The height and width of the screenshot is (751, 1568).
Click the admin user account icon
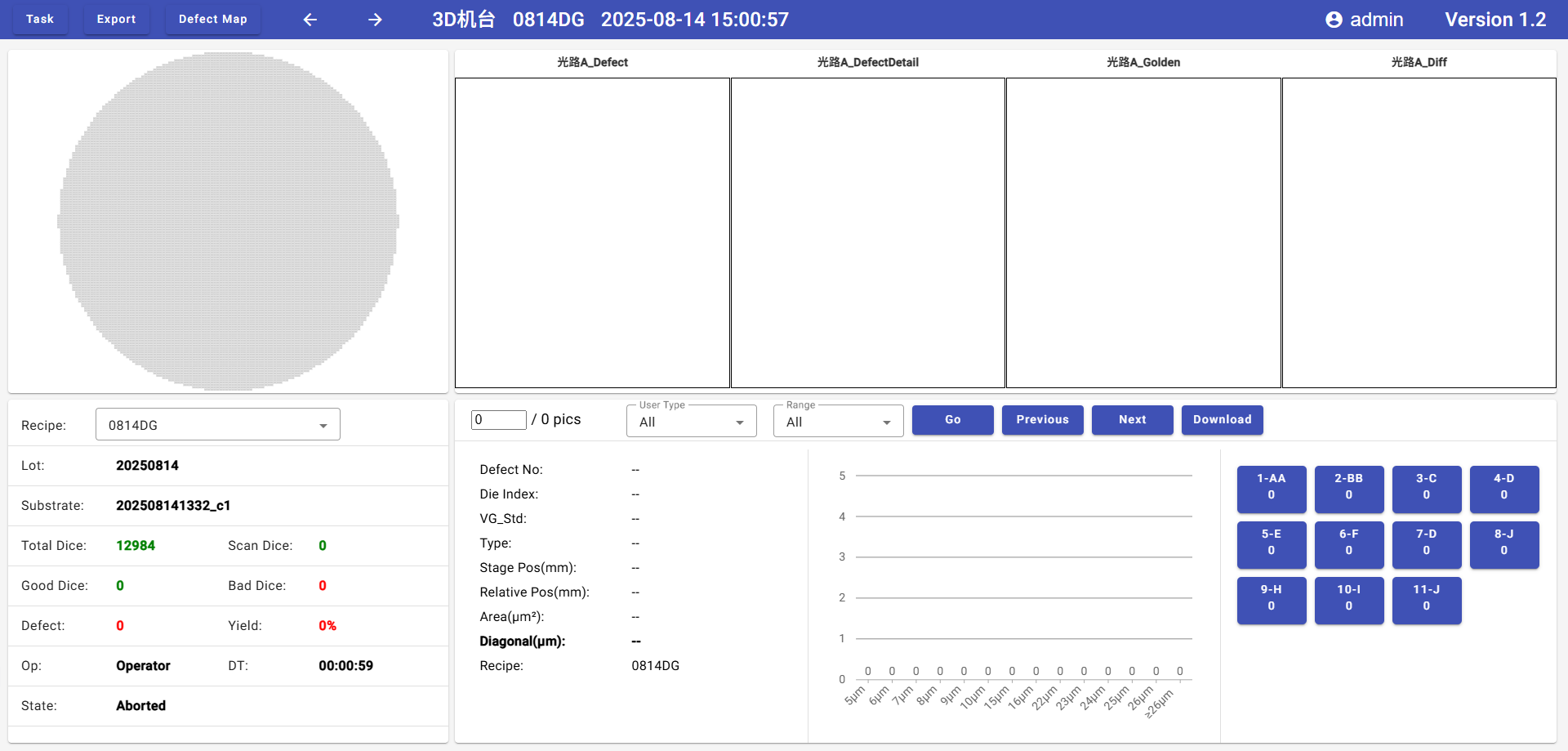click(x=1334, y=20)
